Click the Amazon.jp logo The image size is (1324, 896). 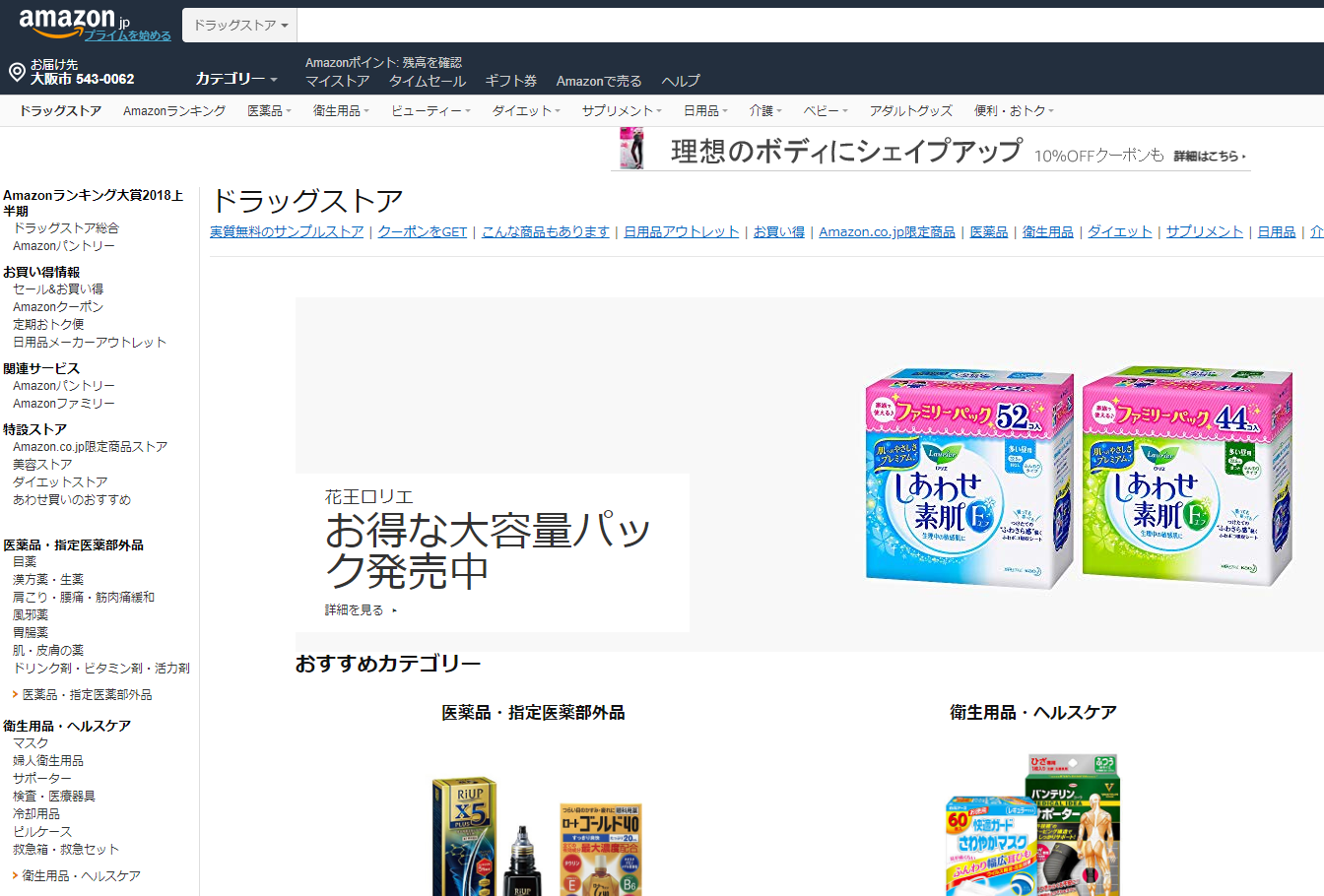(x=67, y=22)
